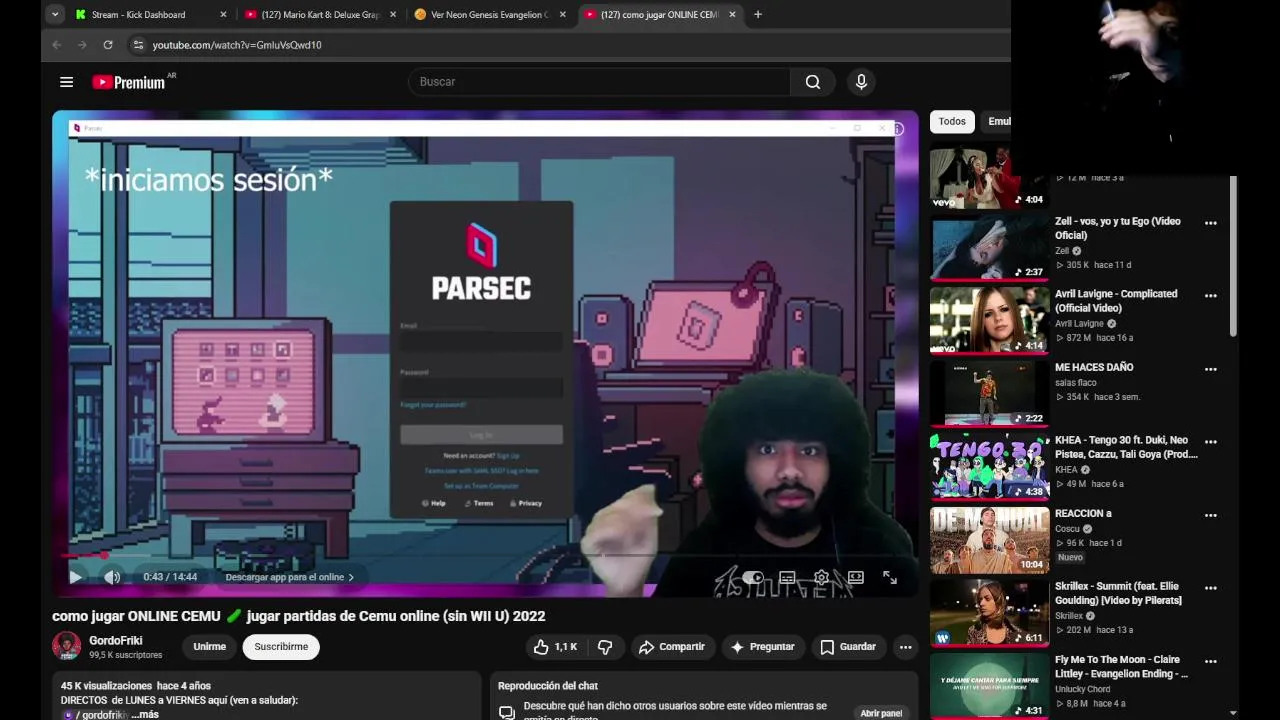Start voice search with microphone icon
The width and height of the screenshot is (1280, 720).
pyautogui.click(x=861, y=82)
